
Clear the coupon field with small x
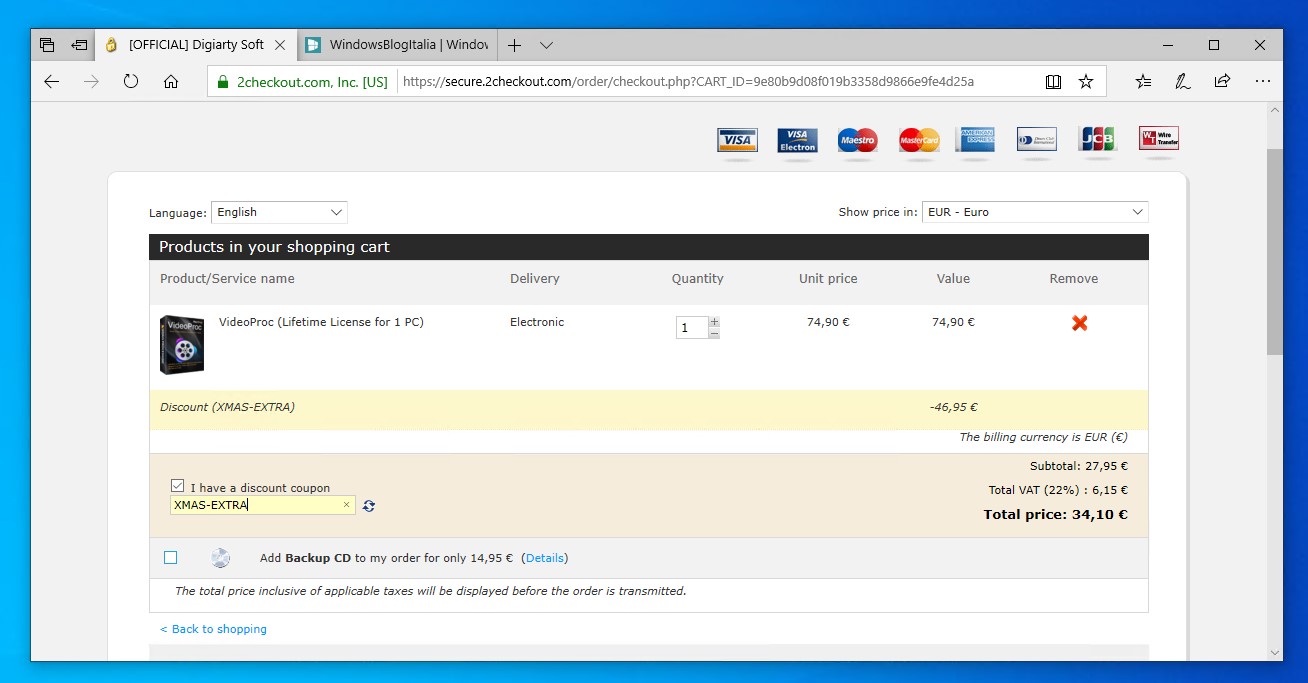pyautogui.click(x=346, y=505)
